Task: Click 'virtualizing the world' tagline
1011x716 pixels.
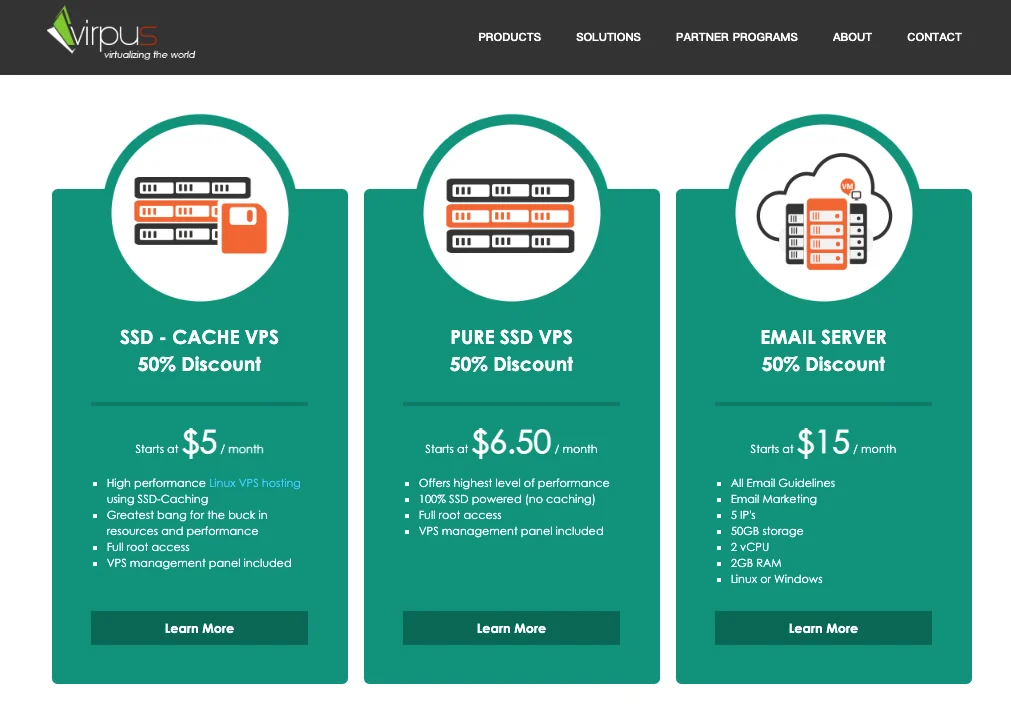Action: pos(150,55)
